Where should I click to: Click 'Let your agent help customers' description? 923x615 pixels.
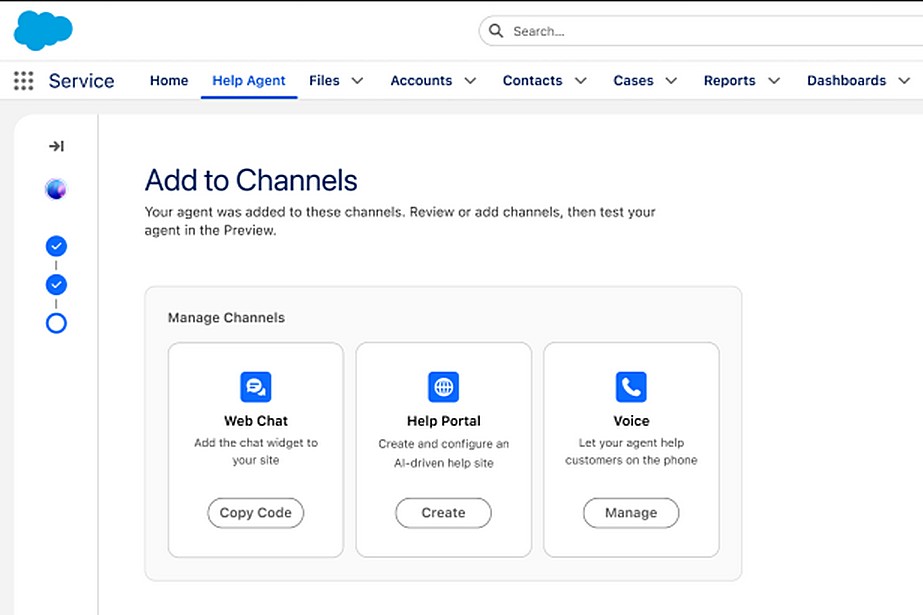631,451
